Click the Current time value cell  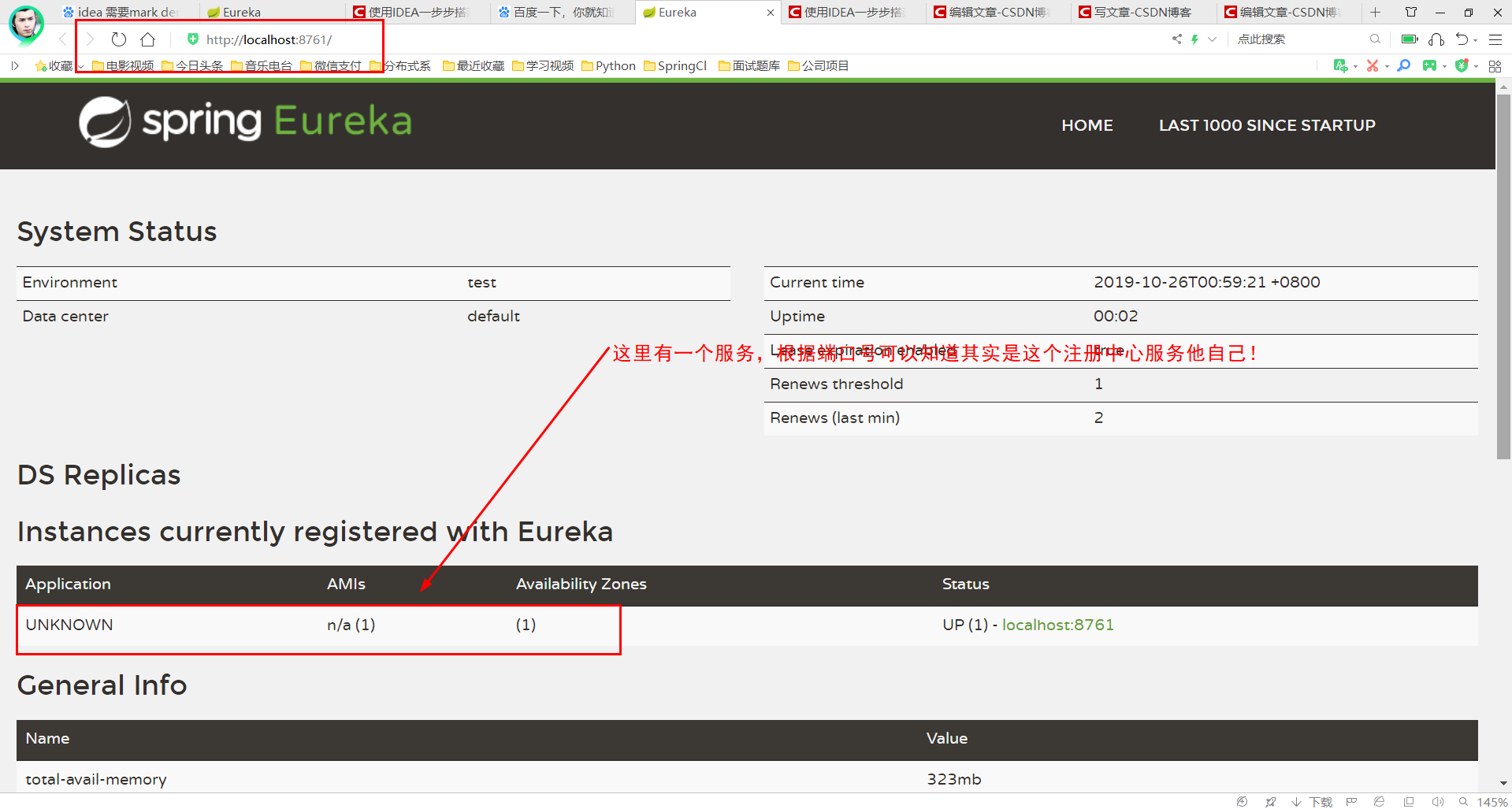(x=1206, y=282)
